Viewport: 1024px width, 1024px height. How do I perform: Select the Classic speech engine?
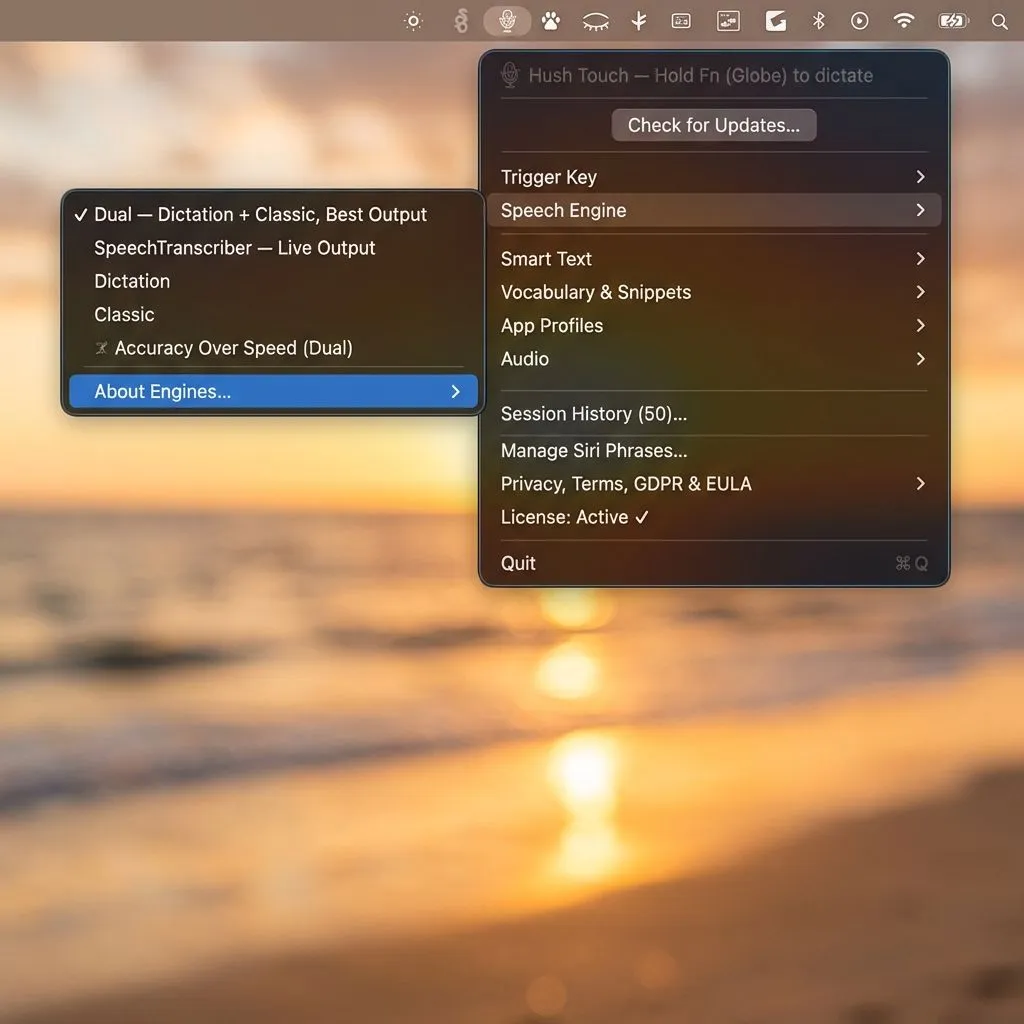tap(124, 314)
